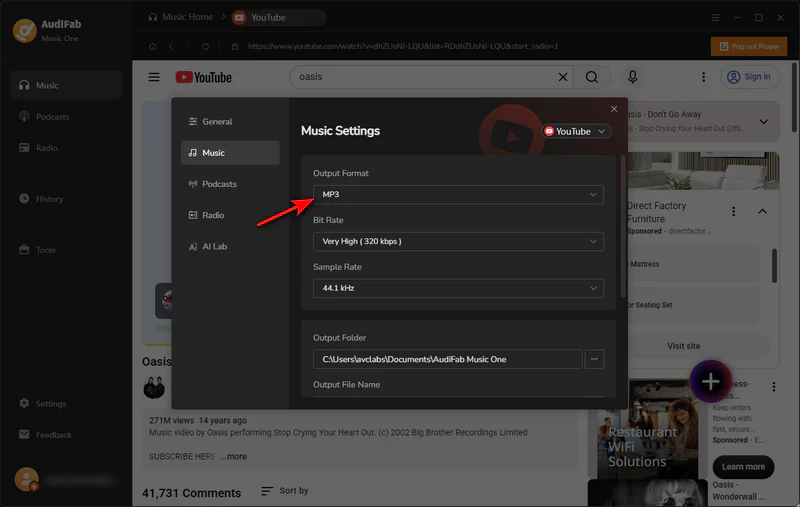Open the YouTube guide hamburger menu
This screenshot has width=800, height=507.
(x=154, y=77)
